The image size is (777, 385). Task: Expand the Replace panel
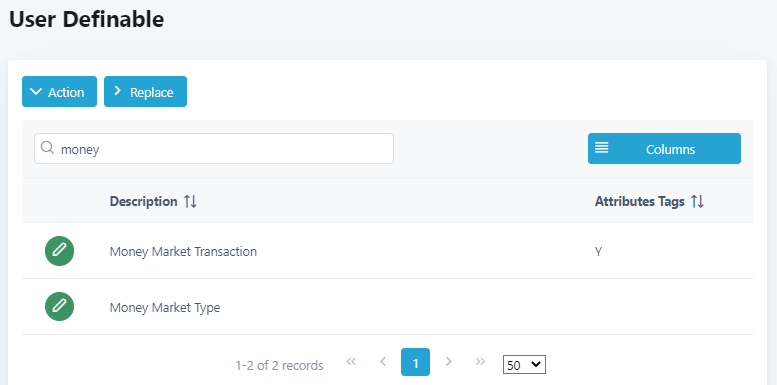pos(145,92)
